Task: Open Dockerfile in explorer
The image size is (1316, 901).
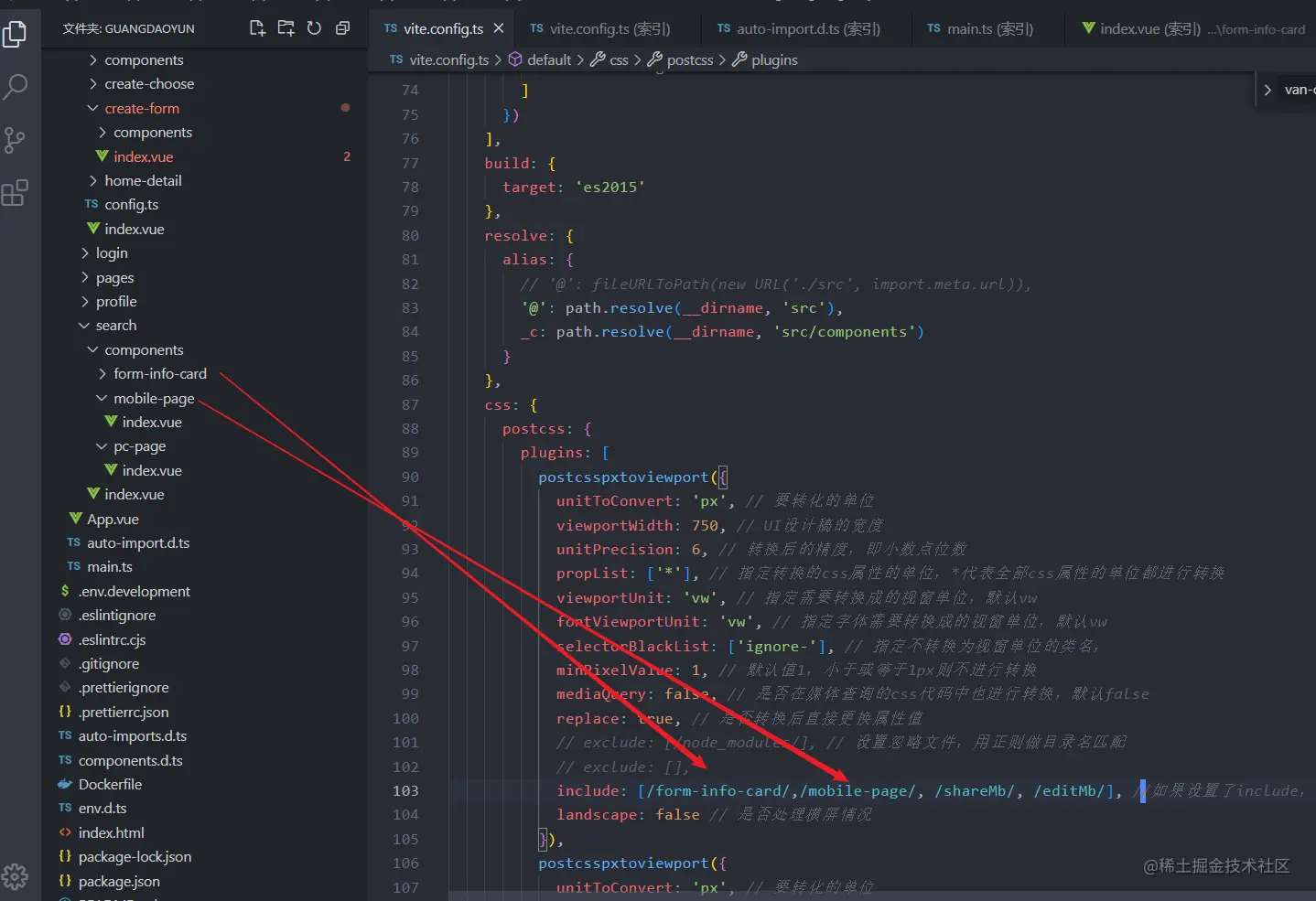Action: [110, 785]
